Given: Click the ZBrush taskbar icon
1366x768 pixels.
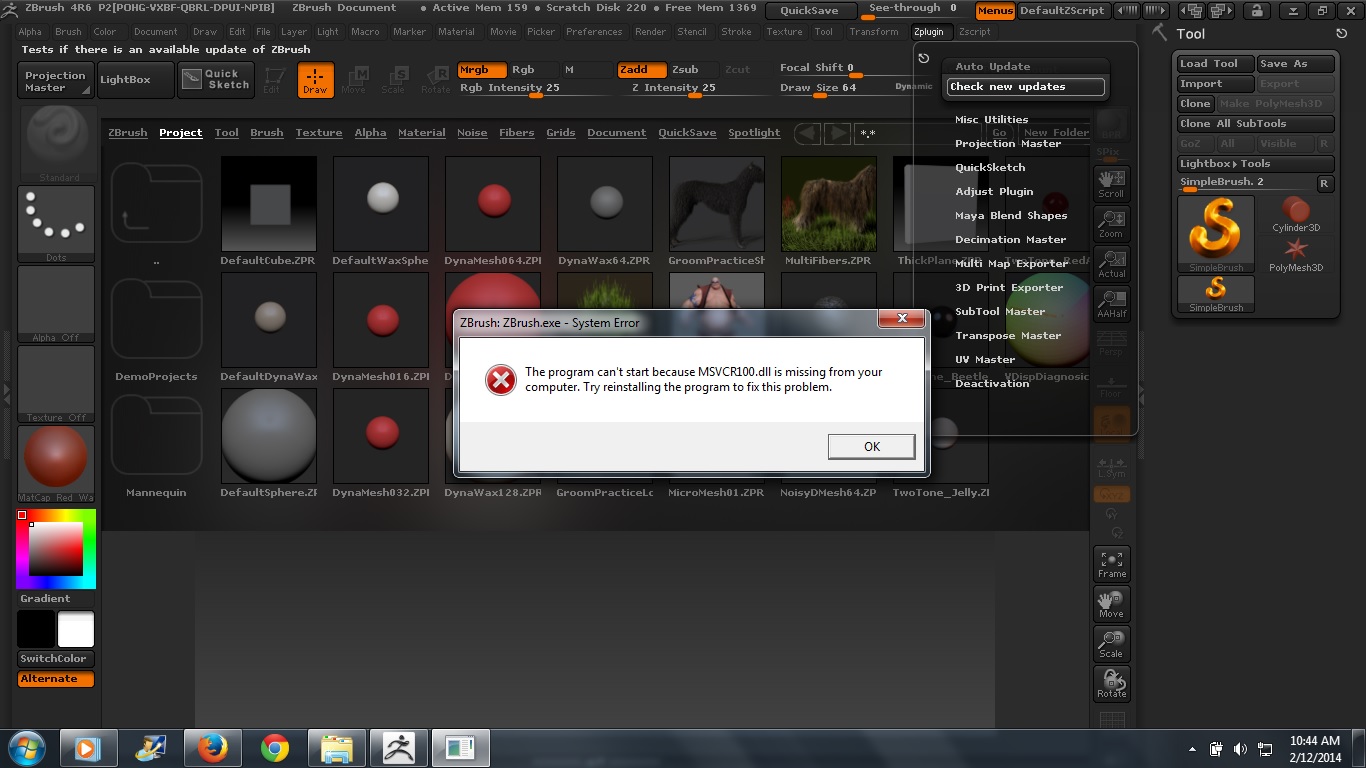Looking at the screenshot, I should [398, 748].
